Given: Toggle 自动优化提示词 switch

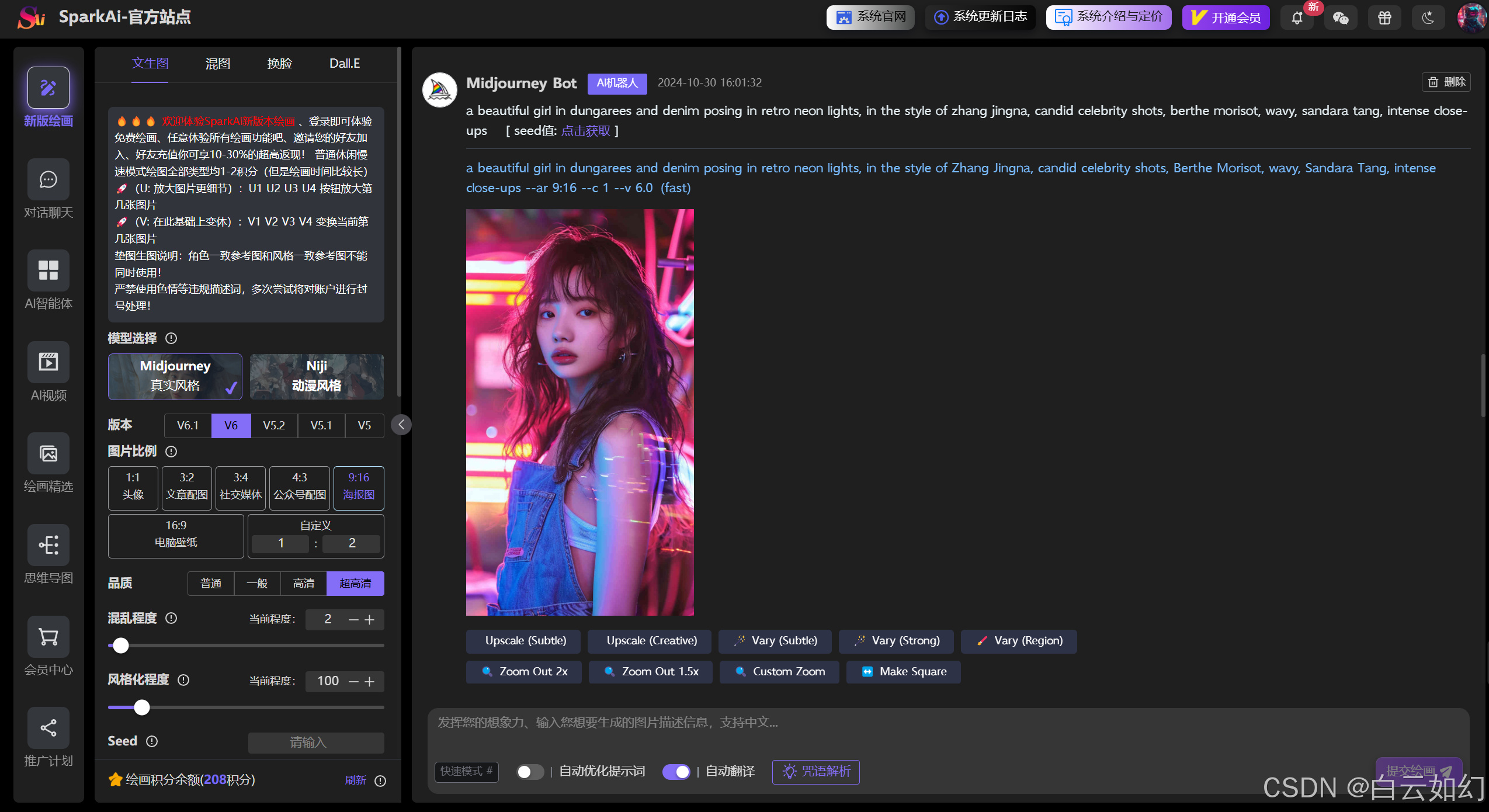Looking at the screenshot, I should [x=530, y=772].
